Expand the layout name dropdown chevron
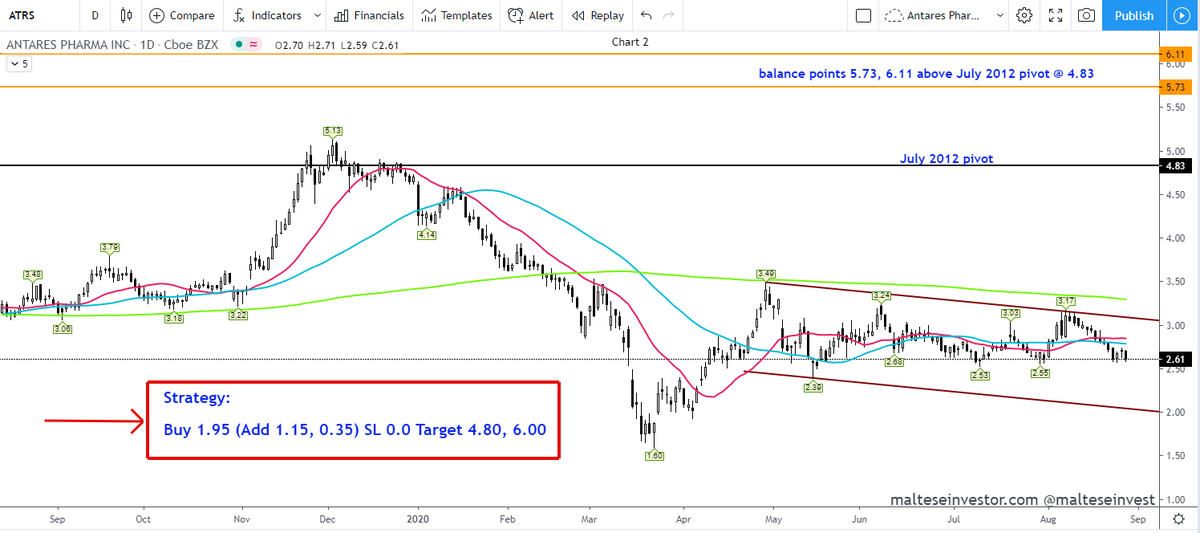Image resolution: width=1200 pixels, height=533 pixels. coord(1000,15)
